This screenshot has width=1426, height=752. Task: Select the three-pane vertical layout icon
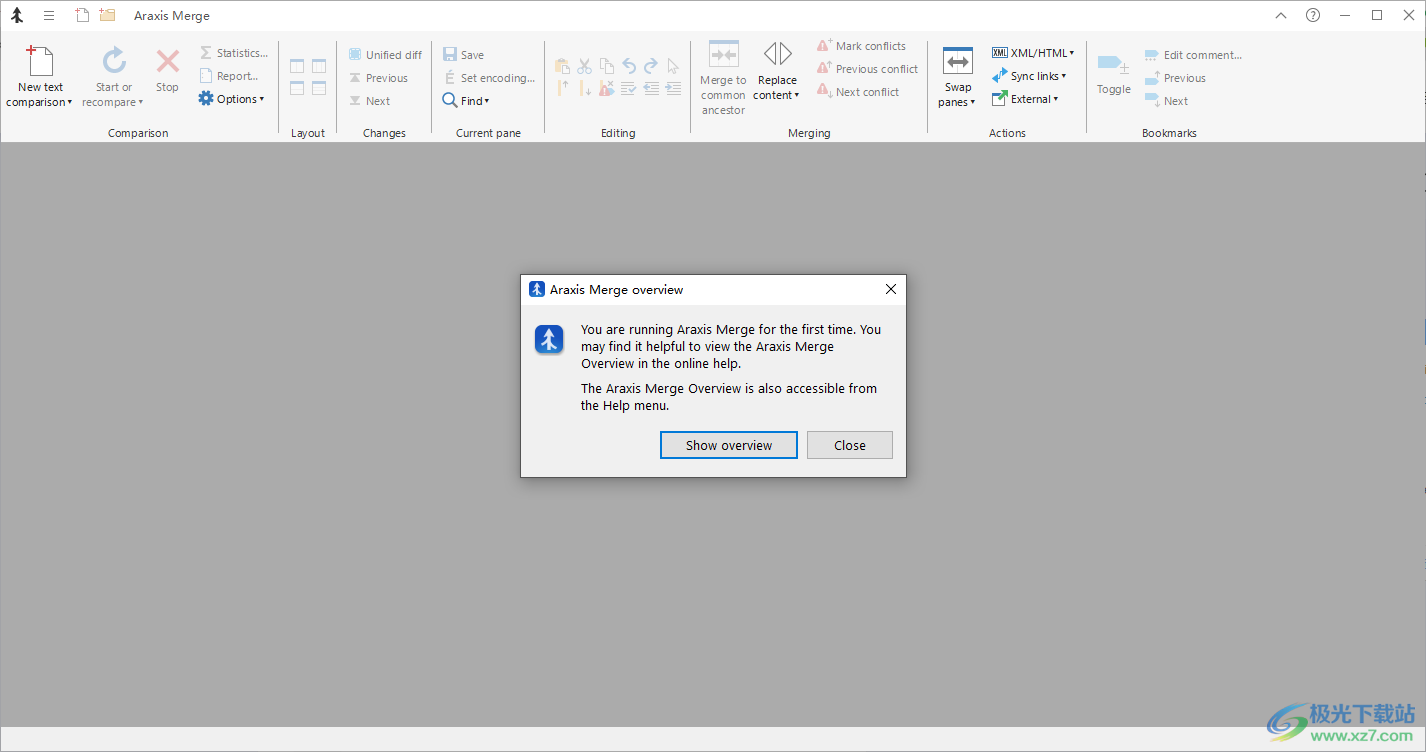319,66
